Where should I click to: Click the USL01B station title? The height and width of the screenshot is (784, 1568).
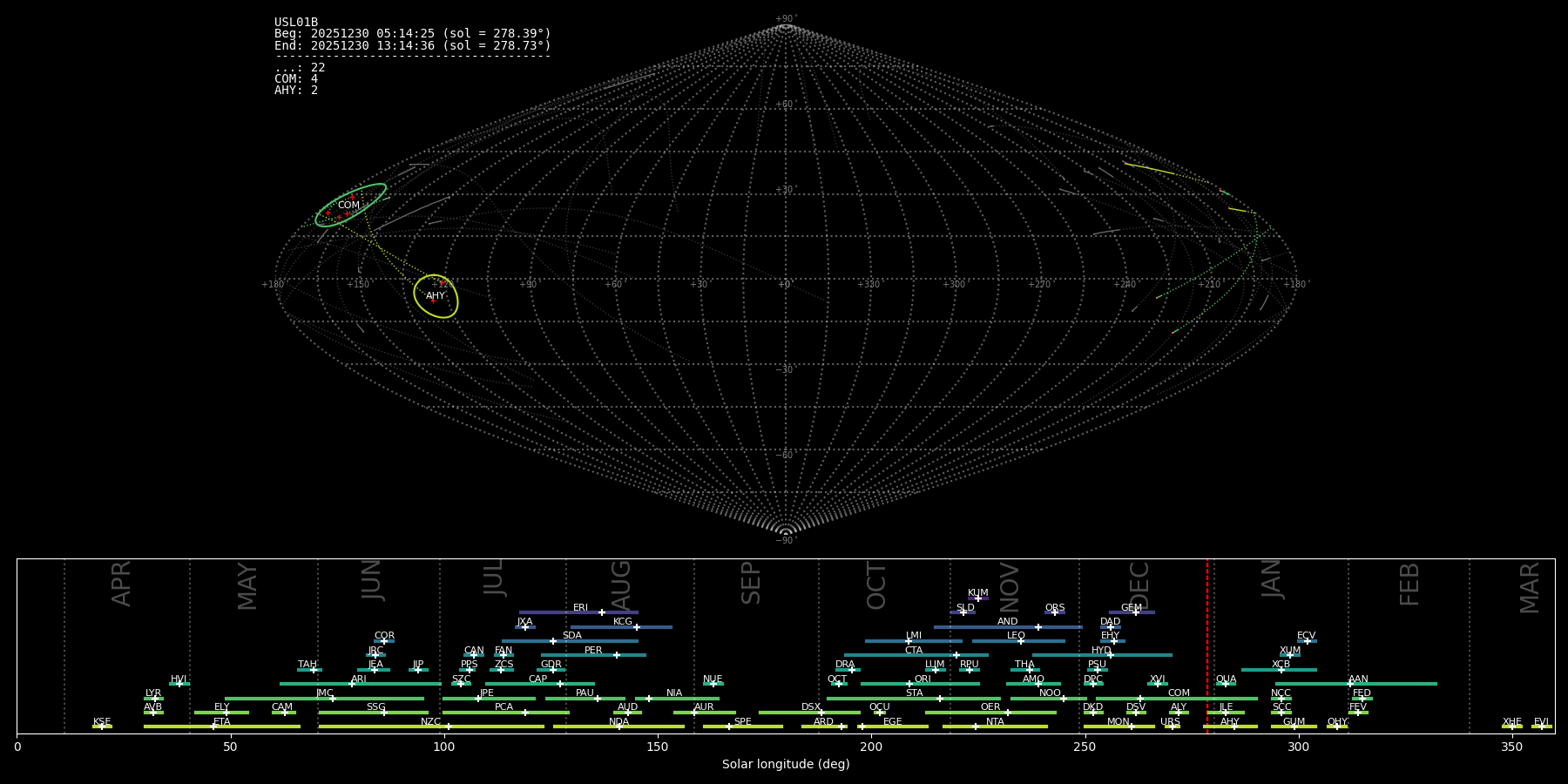click(296, 23)
